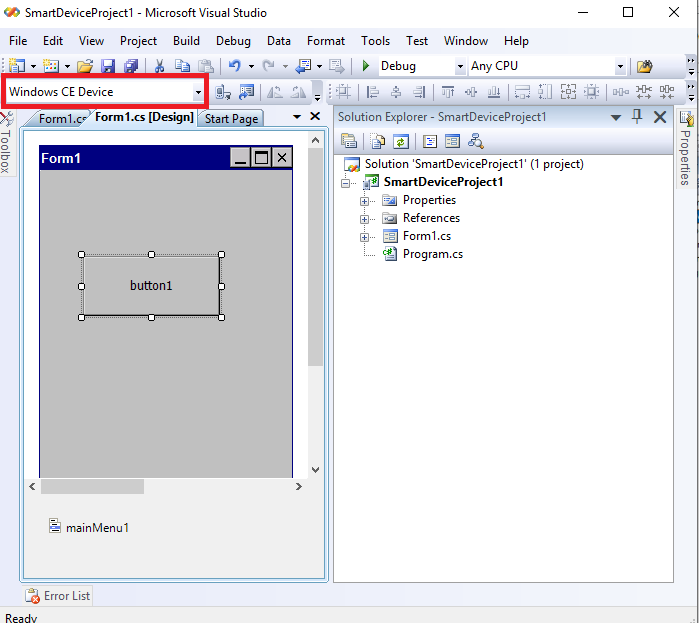Collapse the SmartDeviceProject1 project node
The height and width of the screenshot is (623, 699).
(345, 183)
